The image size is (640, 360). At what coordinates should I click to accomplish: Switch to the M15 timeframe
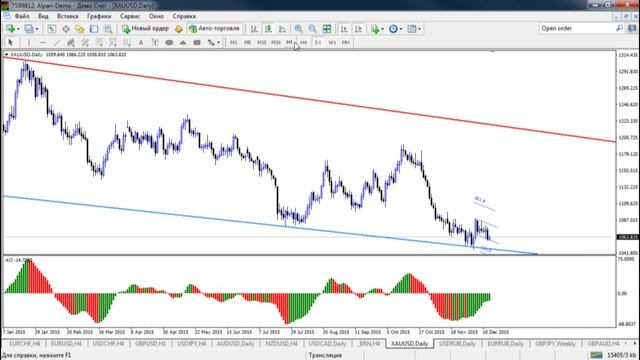point(262,42)
